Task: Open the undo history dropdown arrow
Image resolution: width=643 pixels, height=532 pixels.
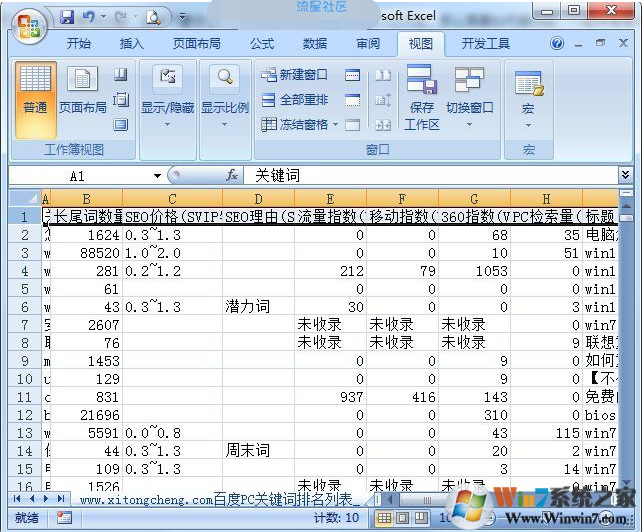Action: click(103, 17)
